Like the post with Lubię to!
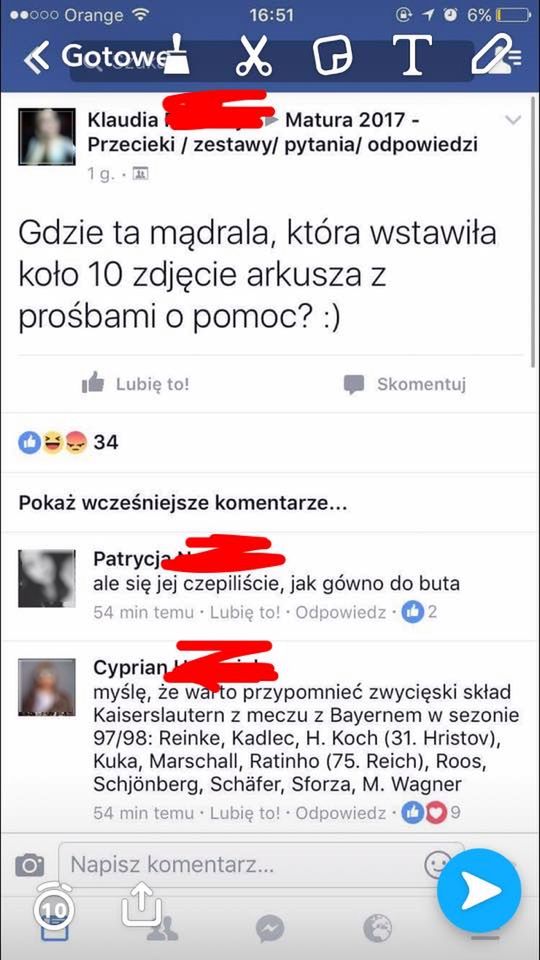Screen dimensions: 540x960 pos(136,384)
